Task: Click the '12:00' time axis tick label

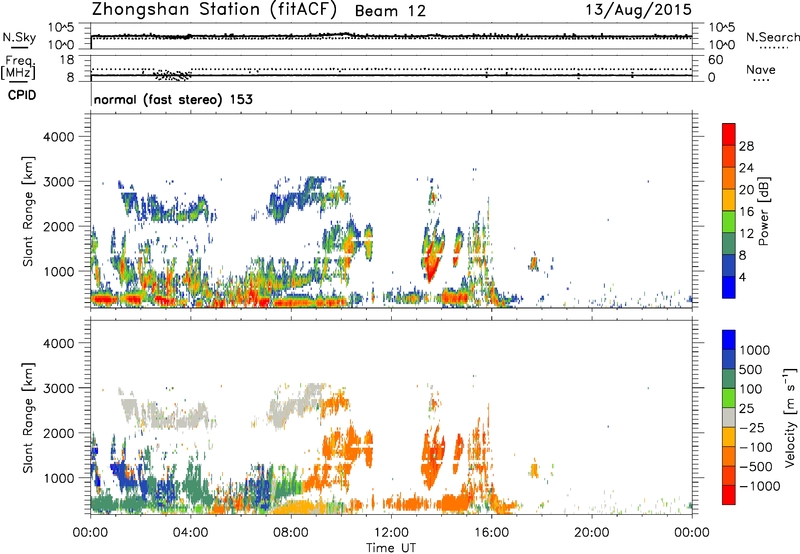Action: pos(391,533)
